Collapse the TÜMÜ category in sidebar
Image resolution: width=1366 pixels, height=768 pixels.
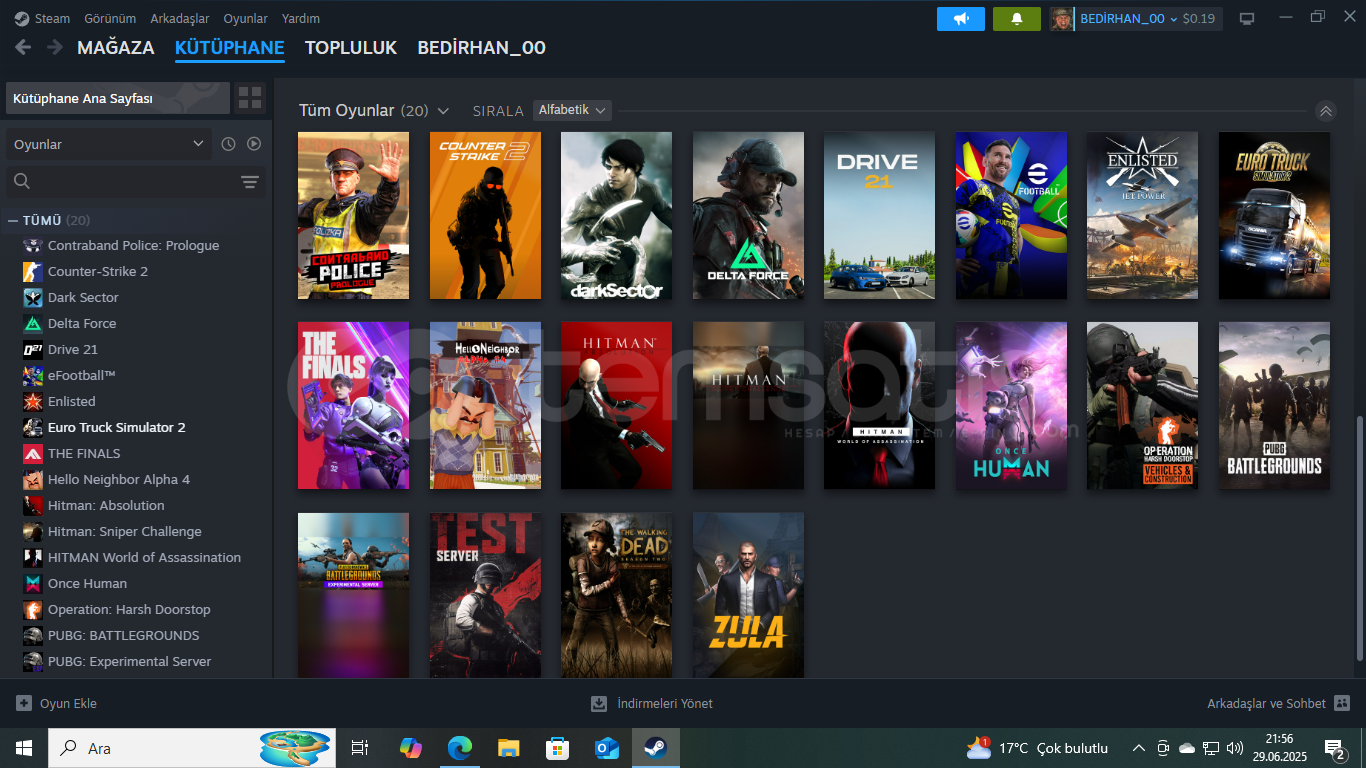(x=13, y=220)
